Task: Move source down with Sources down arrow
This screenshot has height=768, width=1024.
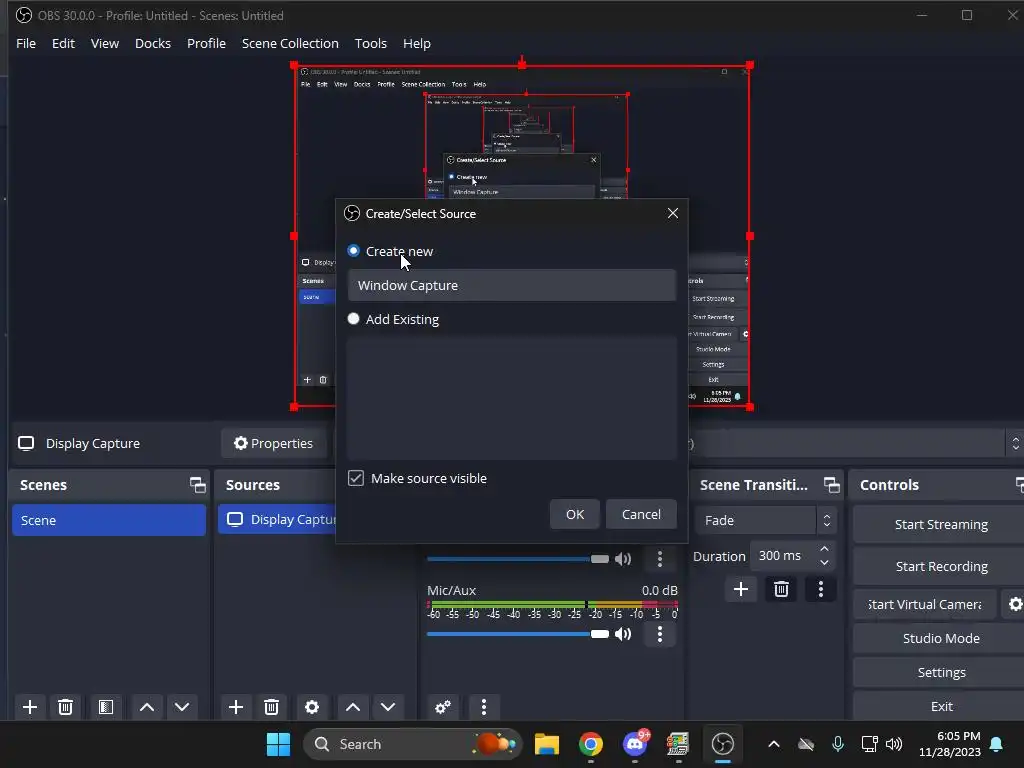Action: pyautogui.click(x=388, y=707)
